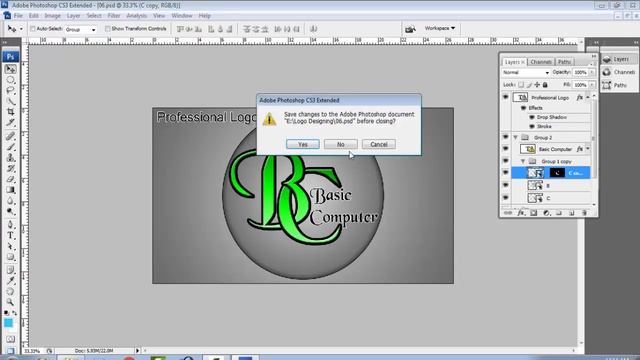
Task: Select the Dodge tool
Action: 11,211
